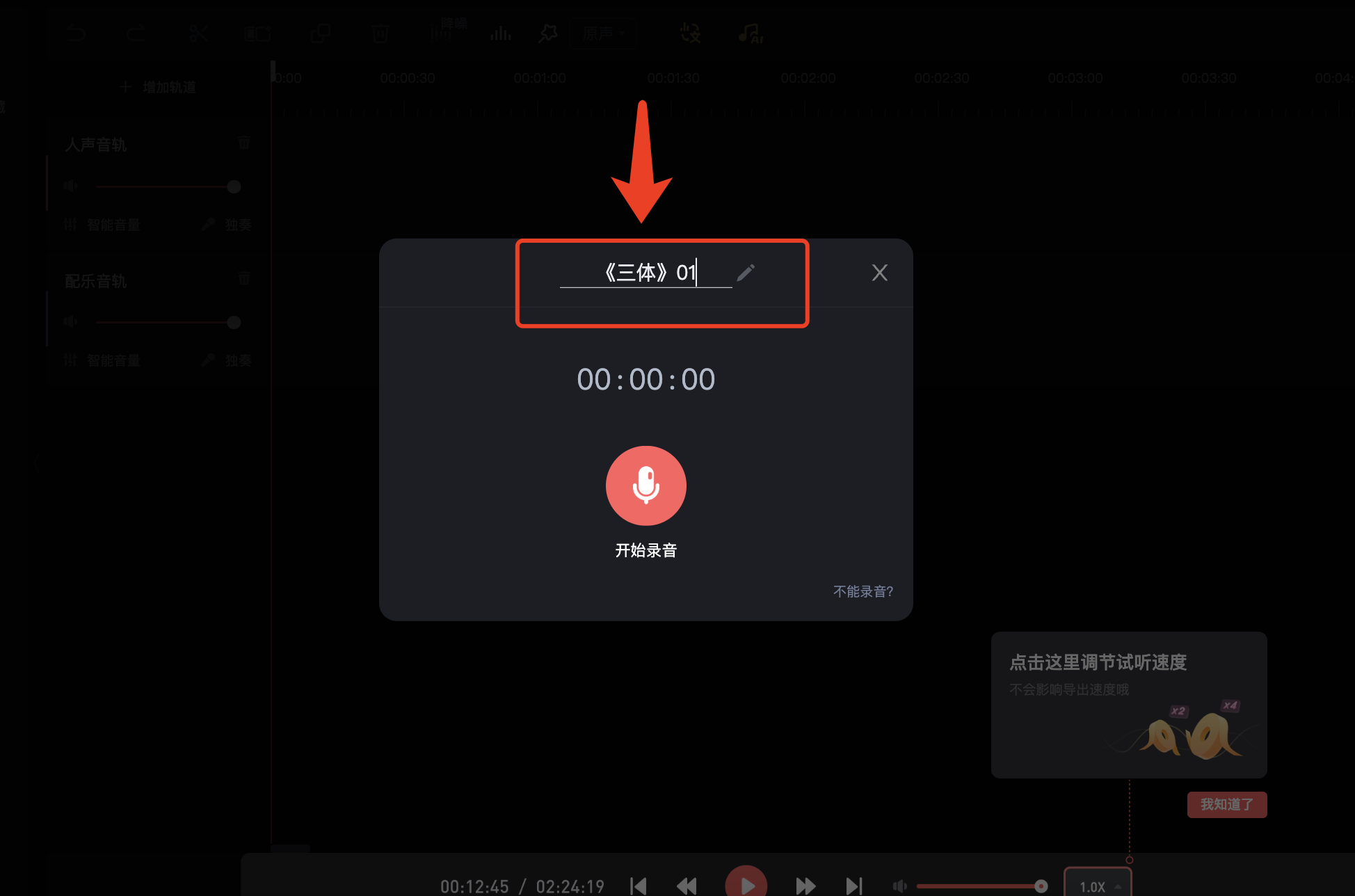
Task: Click the fast-forward icon in the playback bar
Action: tap(805, 886)
